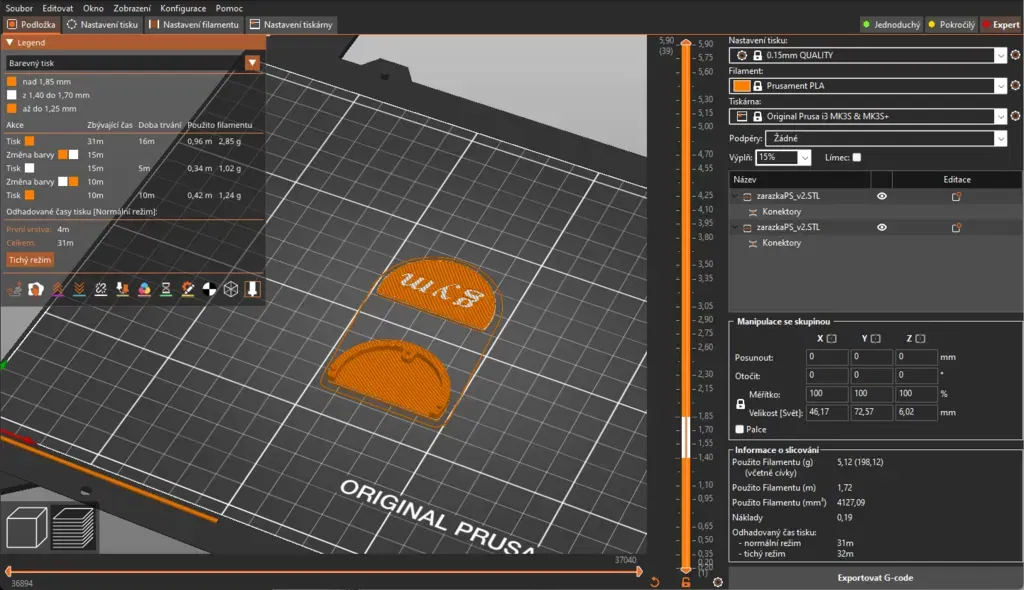Click the wireframe cube shells icon
1024x590 pixels.
pyautogui.click(x=231, y=289)
